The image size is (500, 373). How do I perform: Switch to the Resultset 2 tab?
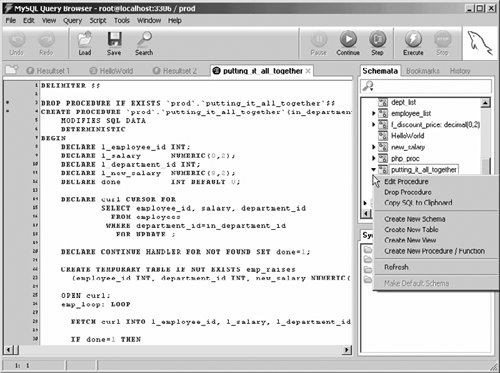[175, 71]
